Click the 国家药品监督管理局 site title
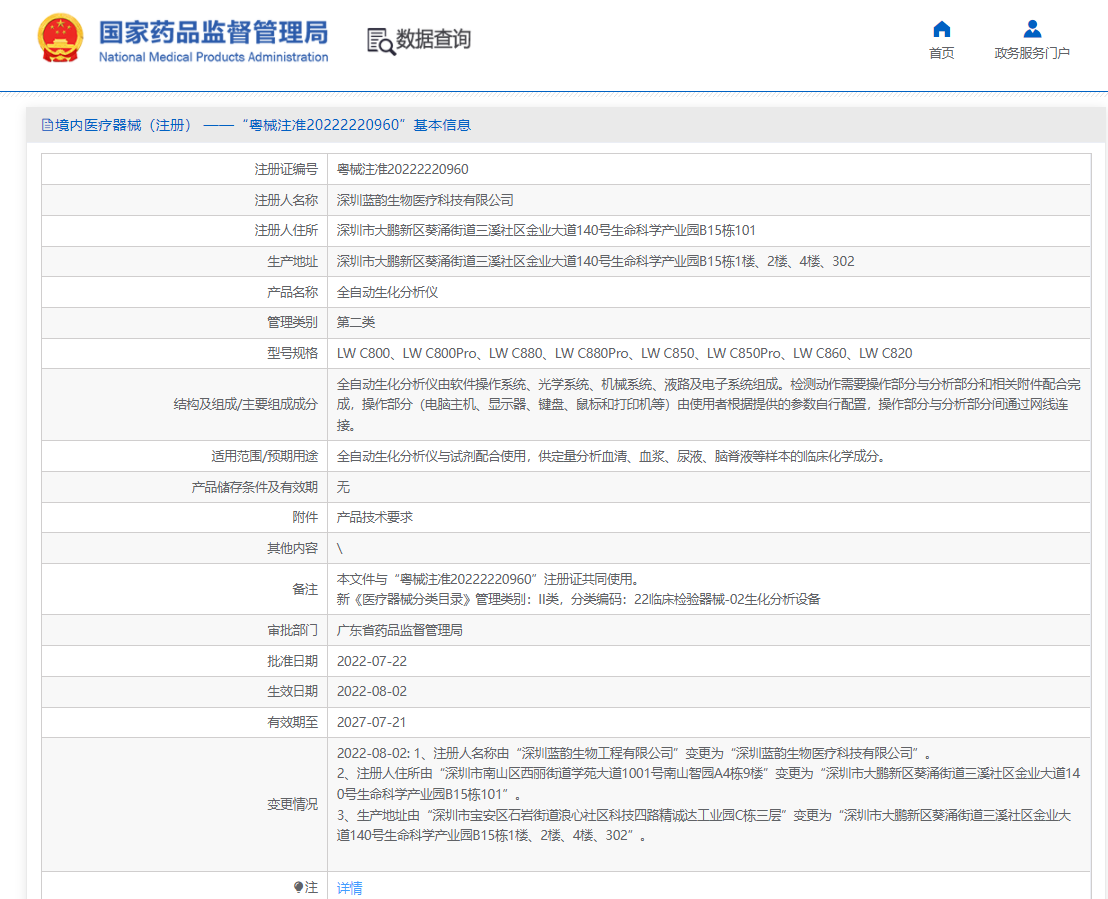 213,33
